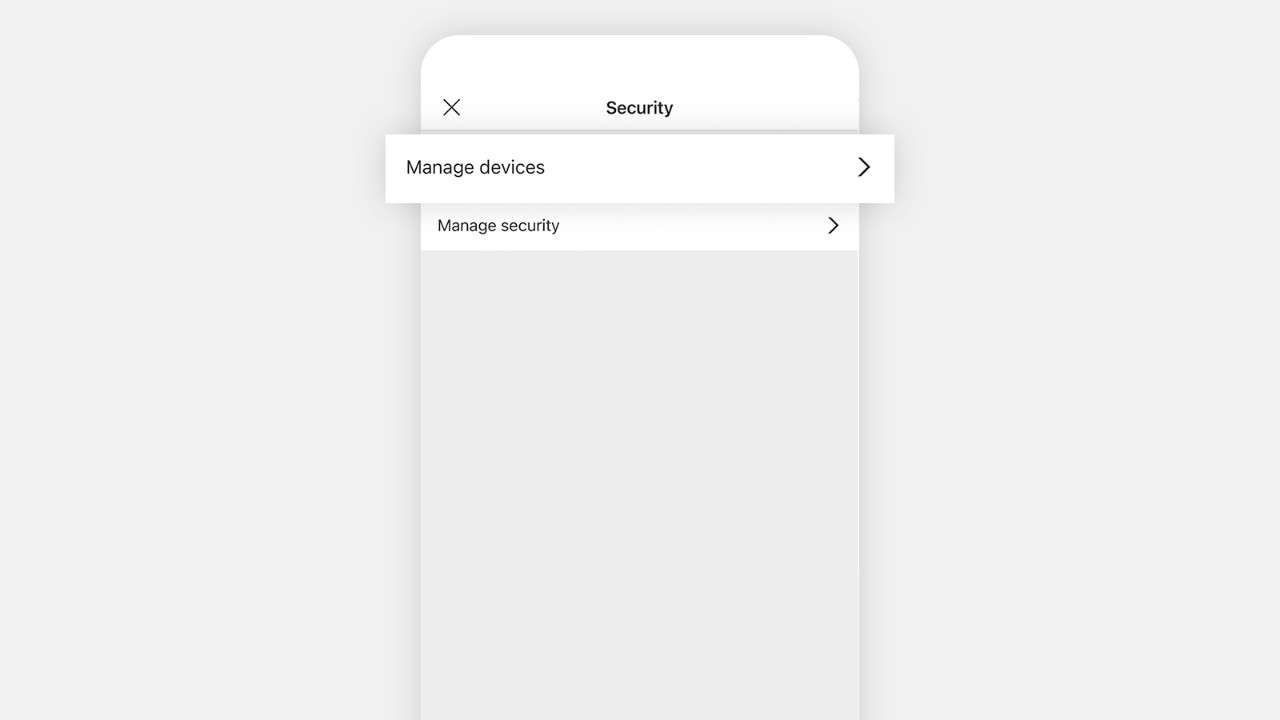Select the Manage security text label

pyautogui.click(x=498, y=226)
